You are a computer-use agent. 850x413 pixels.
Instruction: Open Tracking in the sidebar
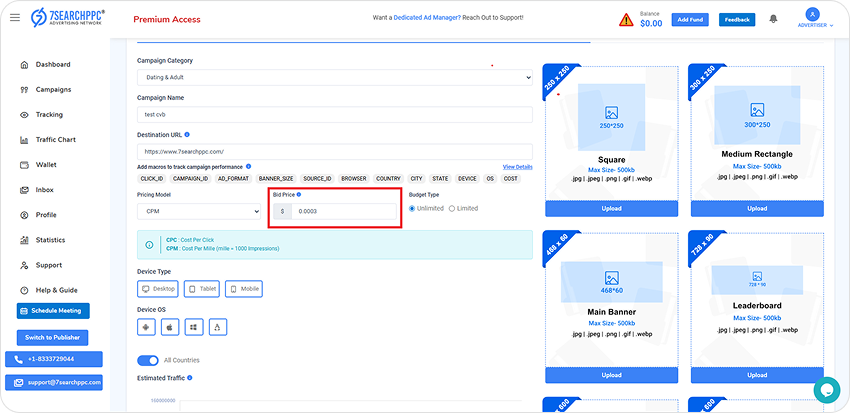tap(49, 114)
